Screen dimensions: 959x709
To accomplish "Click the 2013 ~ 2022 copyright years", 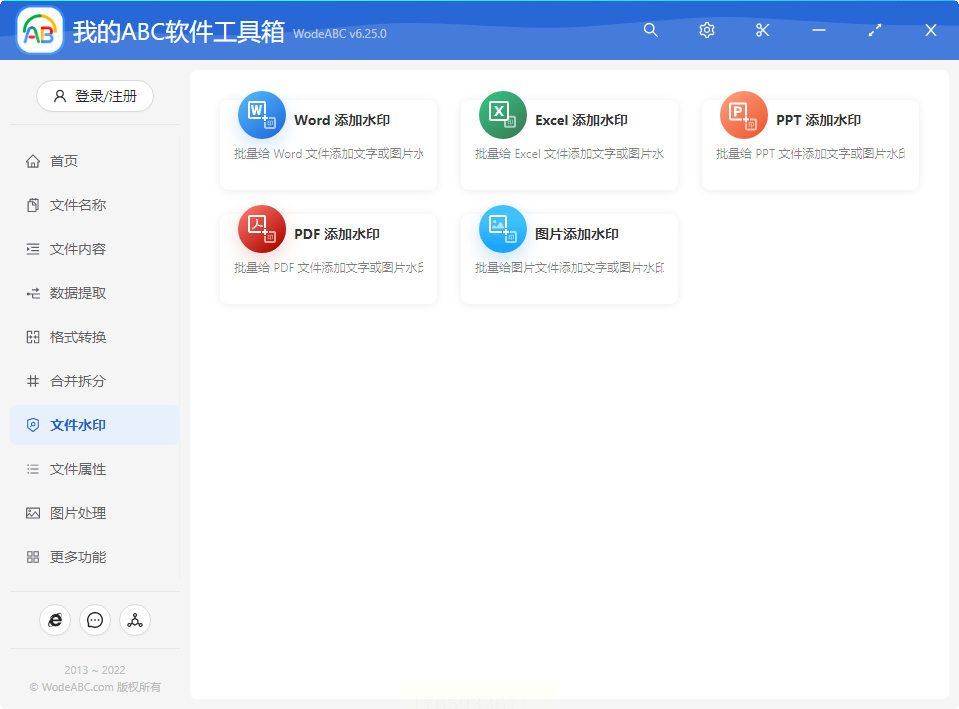I will tap(95, 670).
